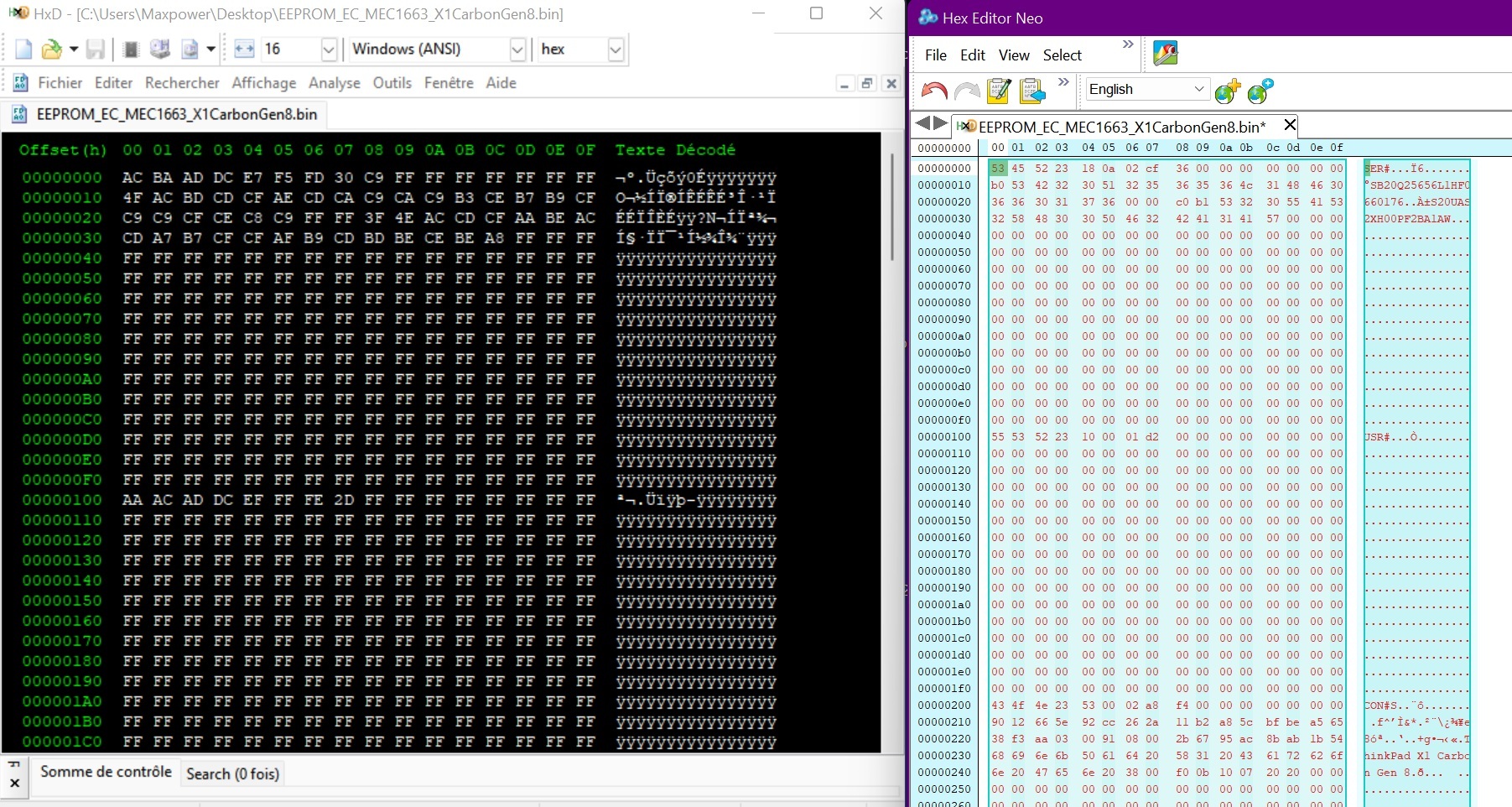Close the HxD inner document with X
The width and height of the screenshot is (1512, 807).
pyautogui.click(x=891, y=84)
